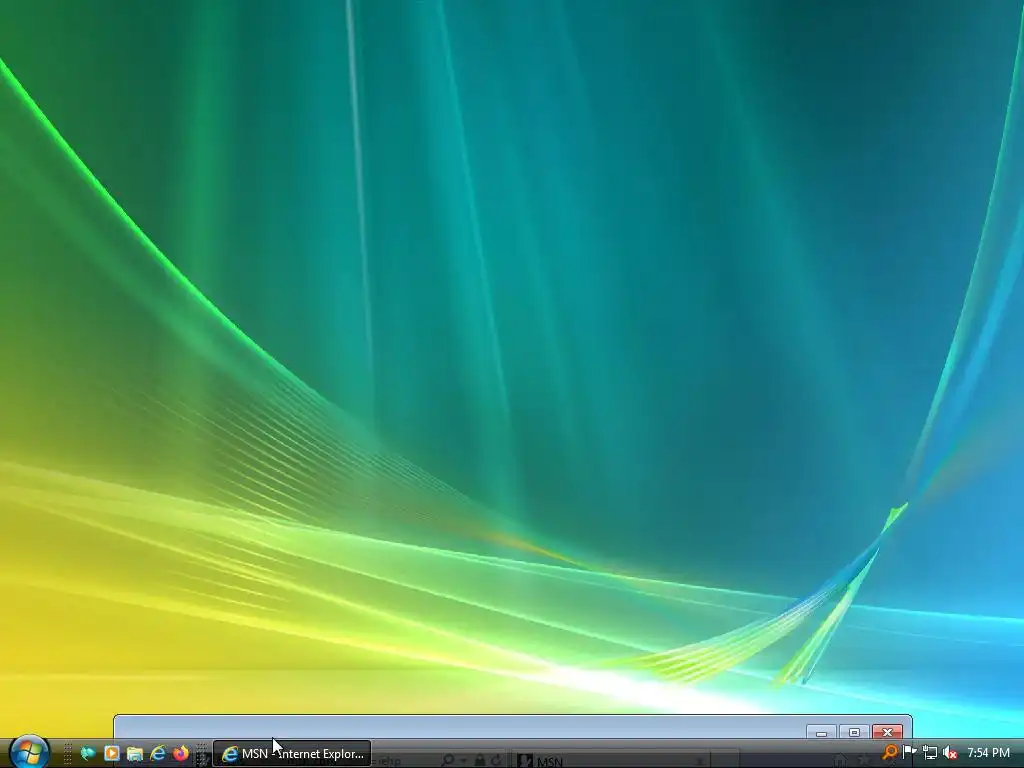Minimize the Internet Explorer window

click(821, 733)
